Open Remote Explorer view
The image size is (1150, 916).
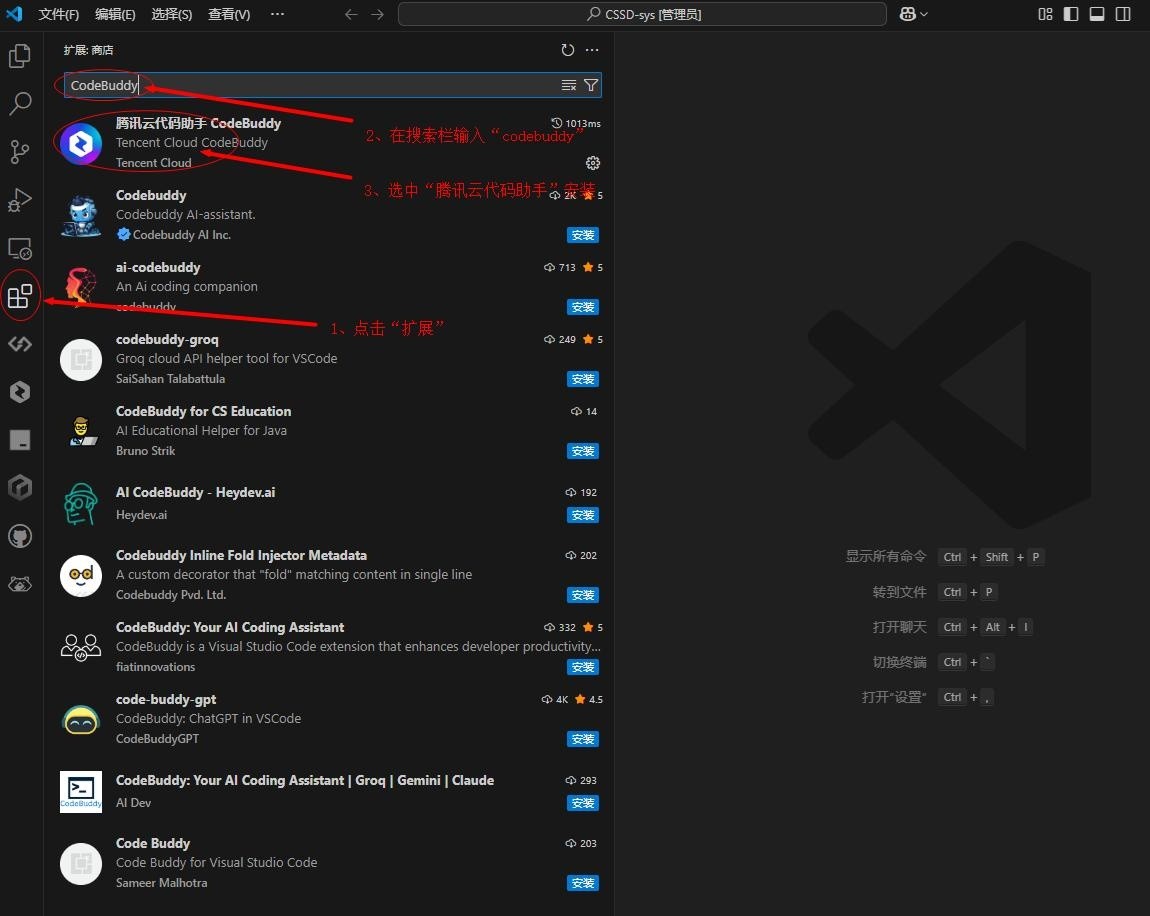click(20, 248)
